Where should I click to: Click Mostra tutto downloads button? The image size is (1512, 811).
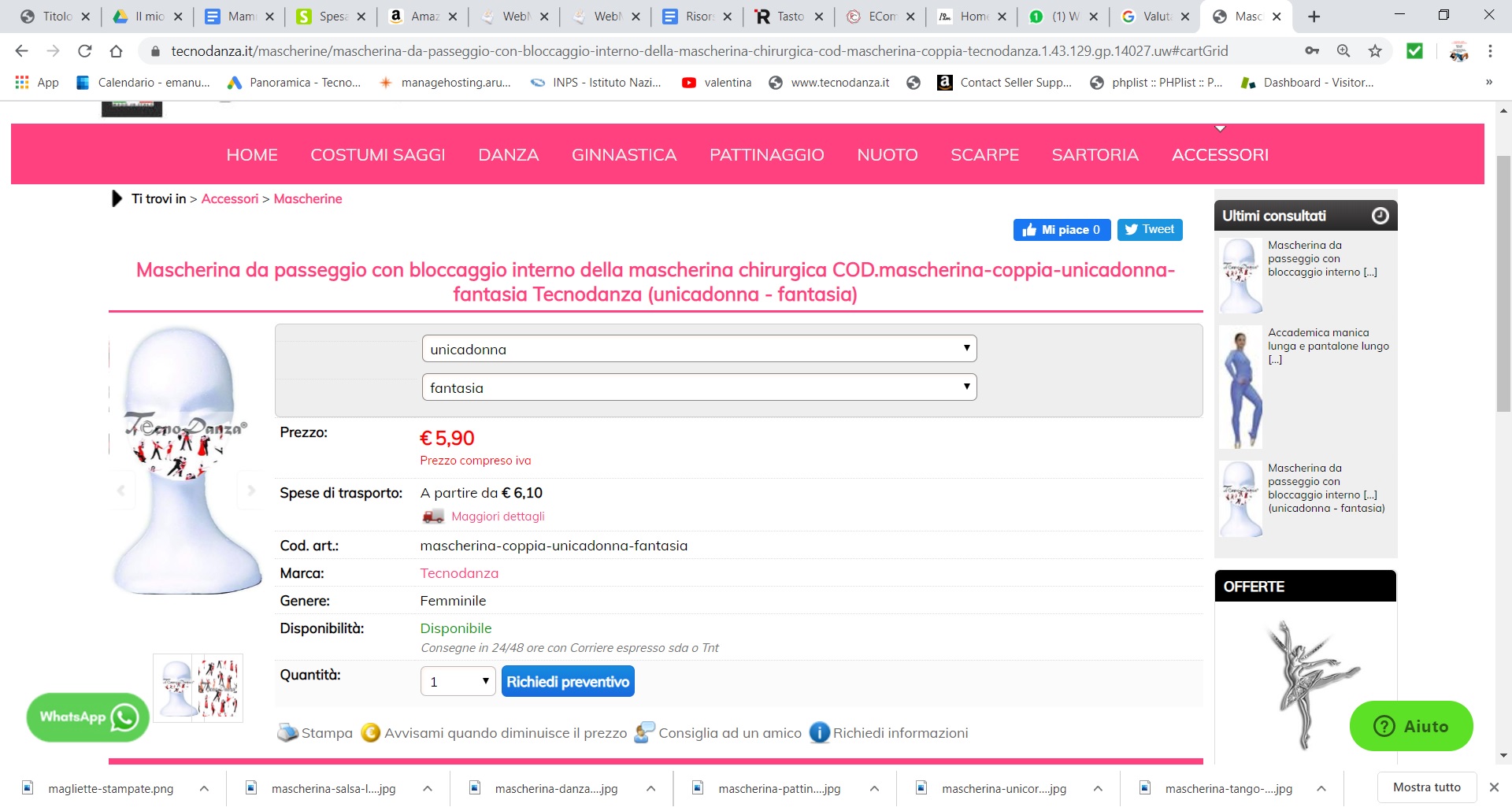pyautogui.click(x=1427, y=787)
